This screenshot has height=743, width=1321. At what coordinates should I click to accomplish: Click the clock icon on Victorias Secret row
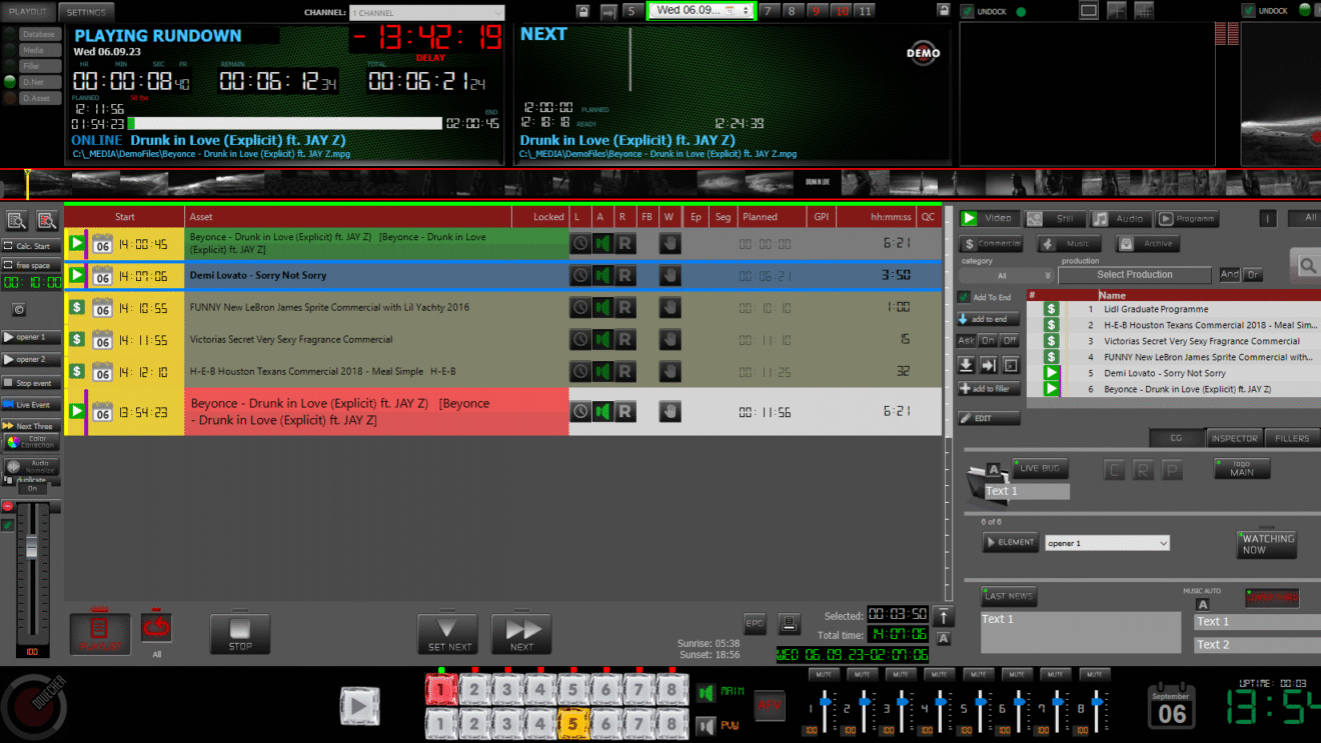click(580, 340)
